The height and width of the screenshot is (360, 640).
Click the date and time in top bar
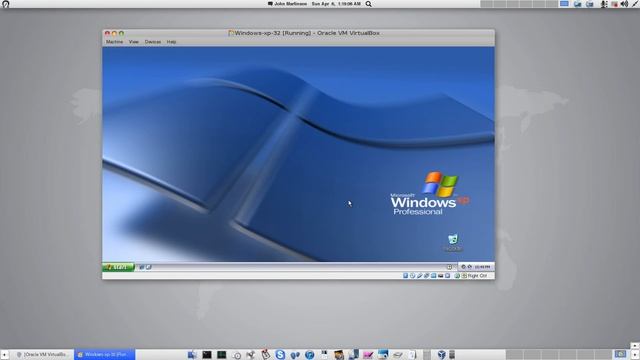click(336, 4)
